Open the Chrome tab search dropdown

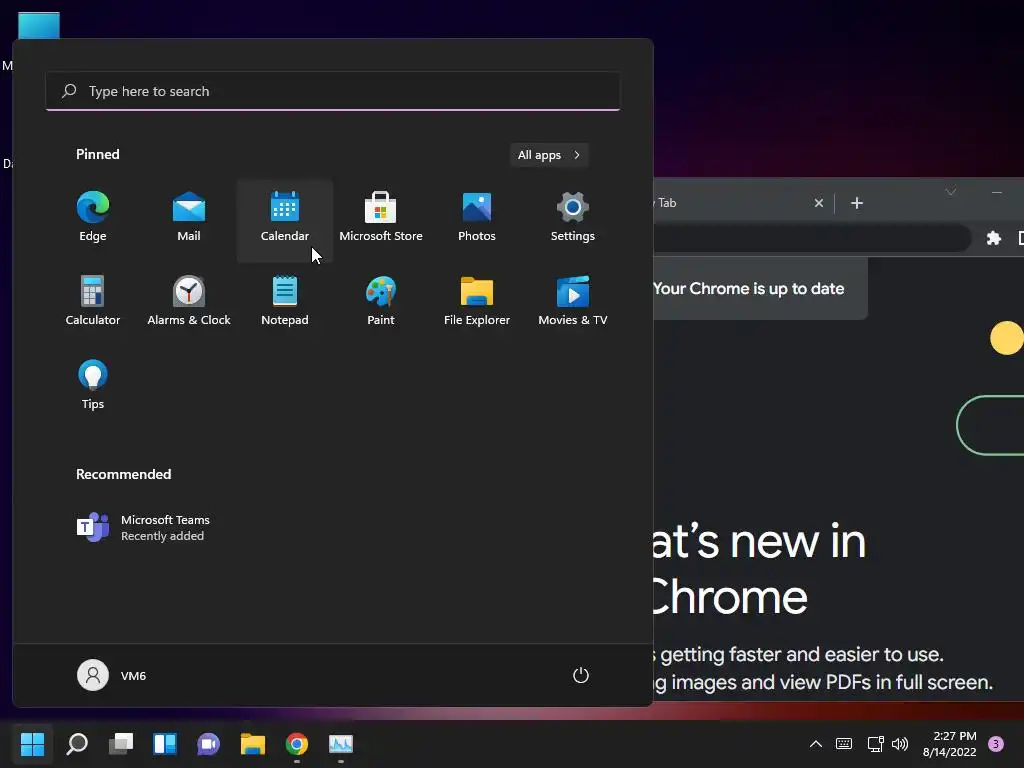951,192
